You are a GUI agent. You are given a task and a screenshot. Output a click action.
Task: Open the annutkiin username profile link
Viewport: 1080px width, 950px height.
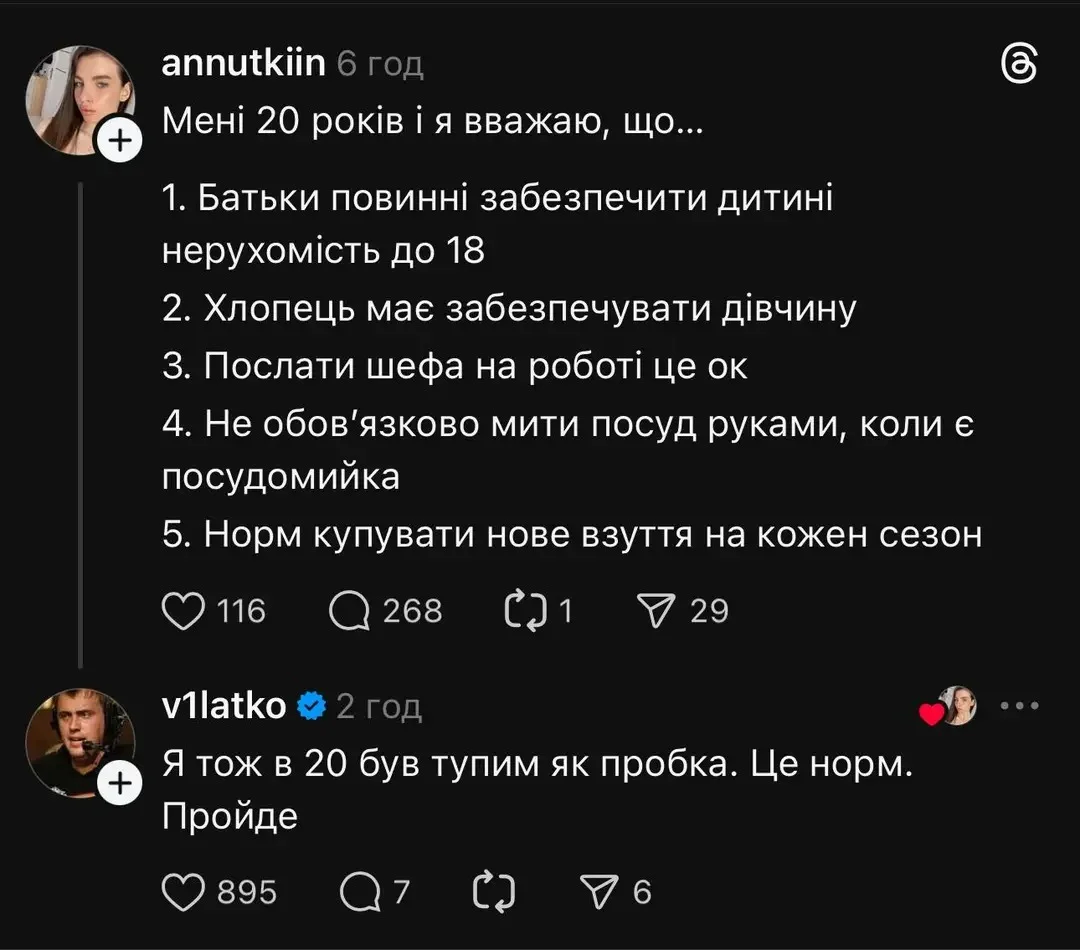pos(243,64)
